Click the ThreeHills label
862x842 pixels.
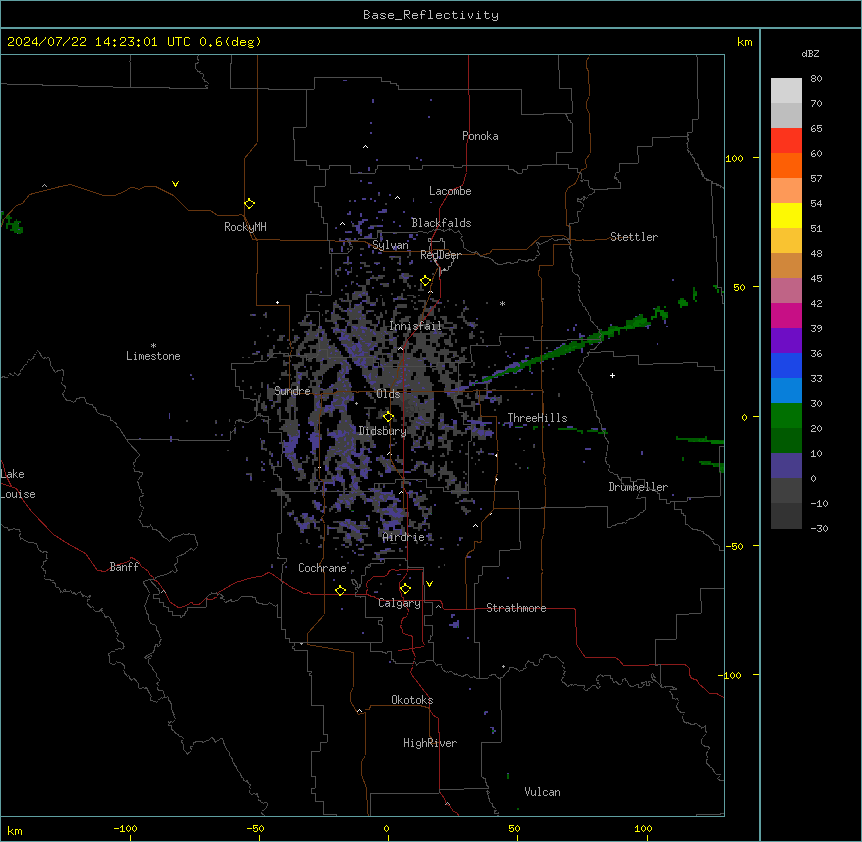(x=537, y=418)
